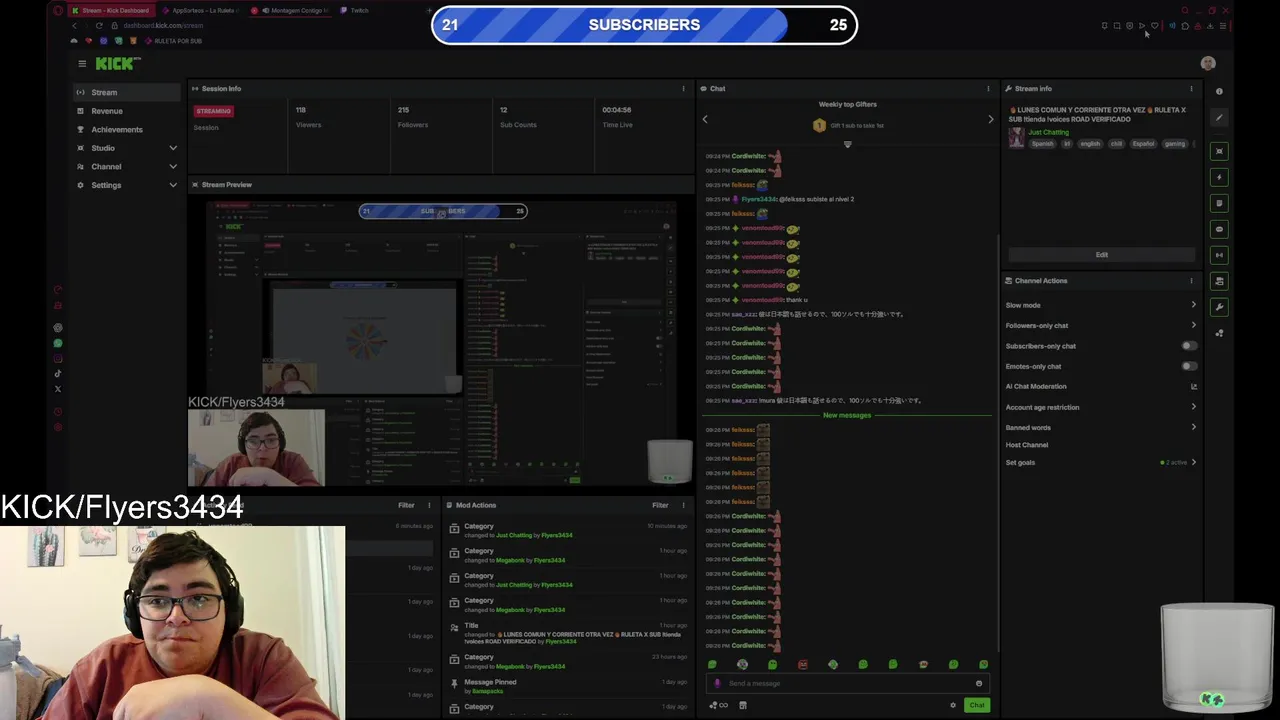This screenshot has width=1280, height=720.
Task: Toggle activity feed widget in right rail
Action: click(1219, 203)
